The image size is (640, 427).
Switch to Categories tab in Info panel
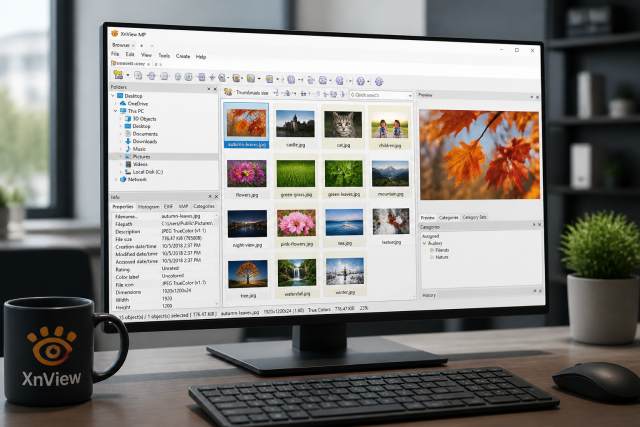point(204,207)
